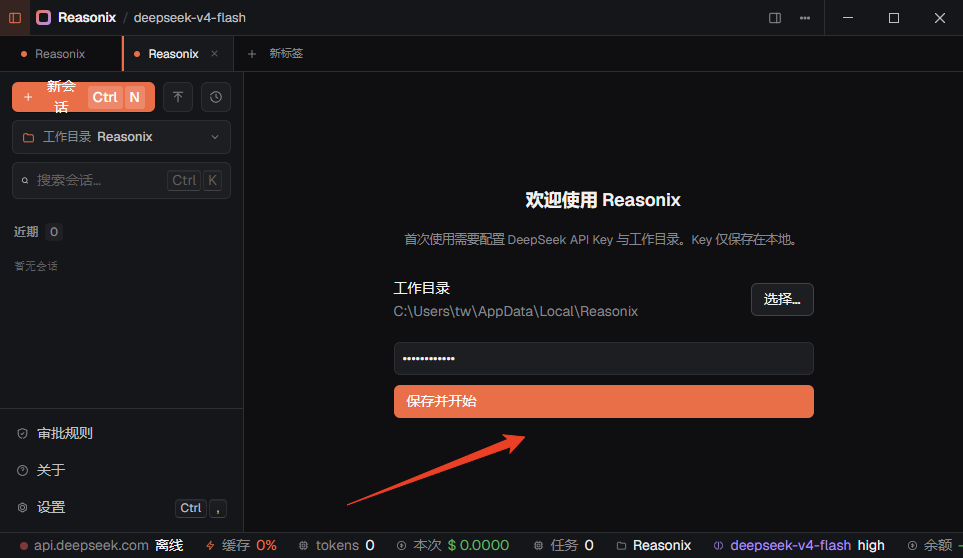Focus the masked API key input field
The image size is (963, 558).
604,358
